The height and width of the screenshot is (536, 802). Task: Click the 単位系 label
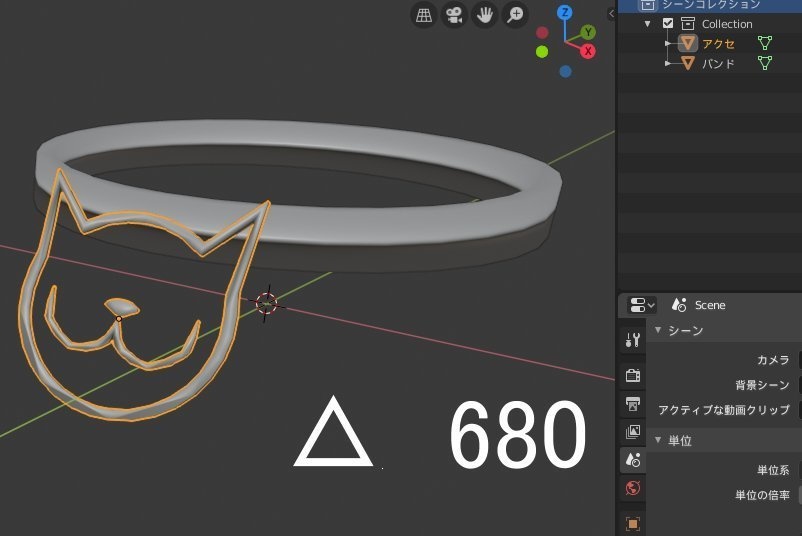(x=773, y=470)
